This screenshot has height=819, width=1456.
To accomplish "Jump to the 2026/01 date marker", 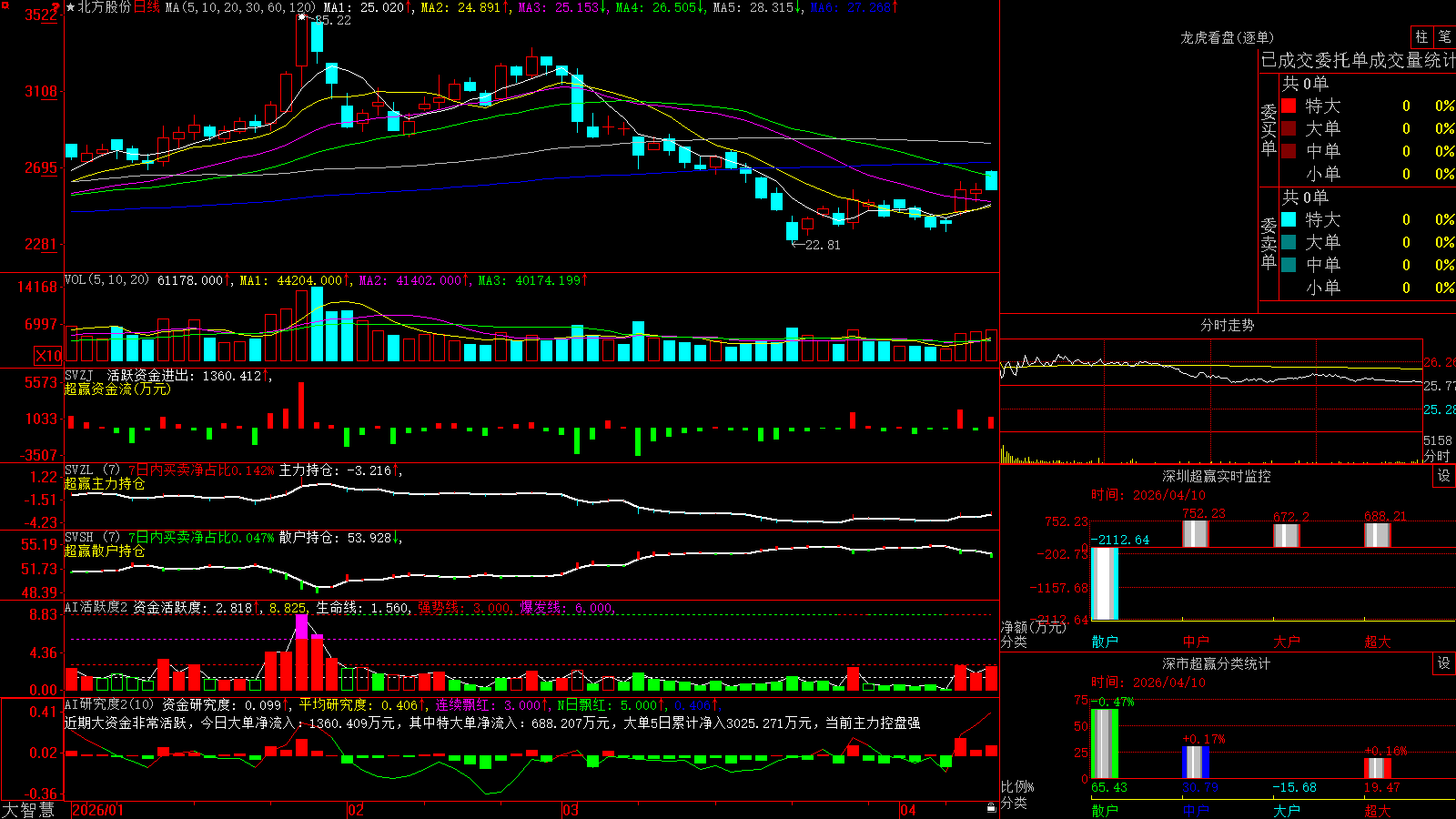I will point(97,810).
